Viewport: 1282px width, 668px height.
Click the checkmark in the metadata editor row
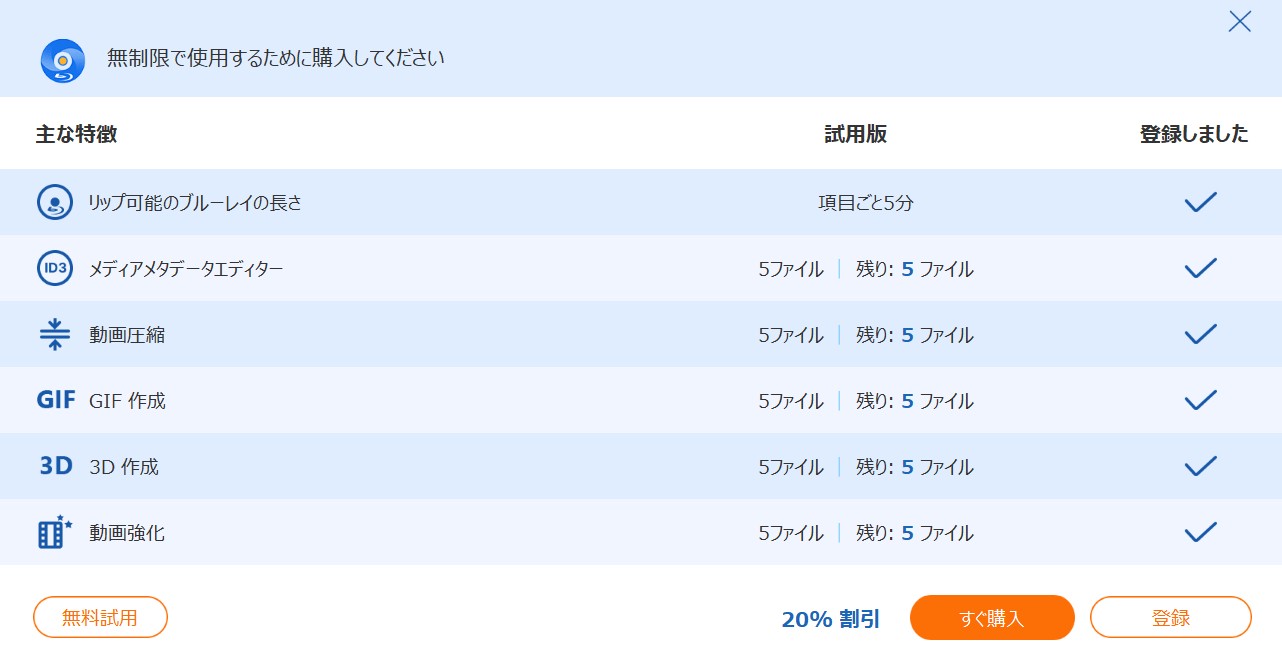click(x=1200, y=268)
